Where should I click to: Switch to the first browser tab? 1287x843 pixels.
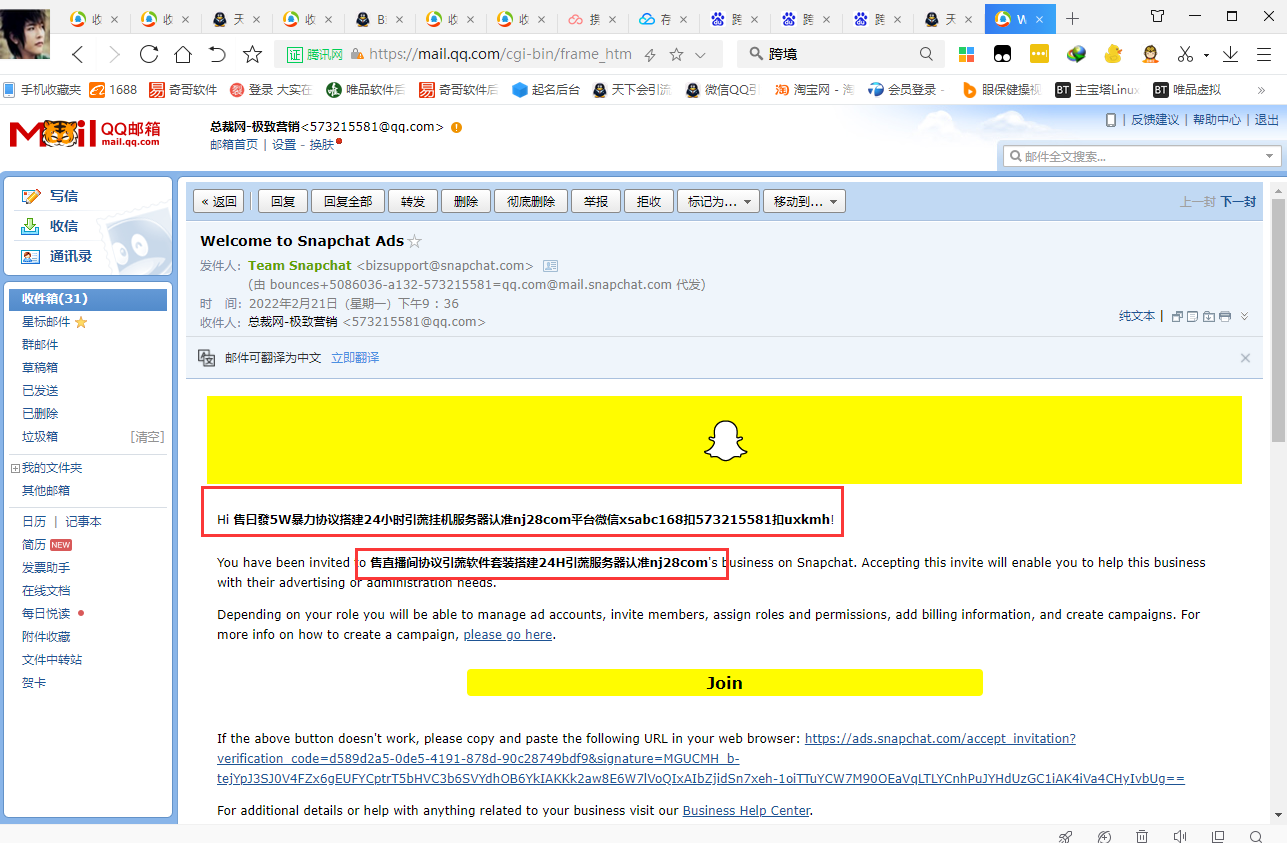point(95,19)
